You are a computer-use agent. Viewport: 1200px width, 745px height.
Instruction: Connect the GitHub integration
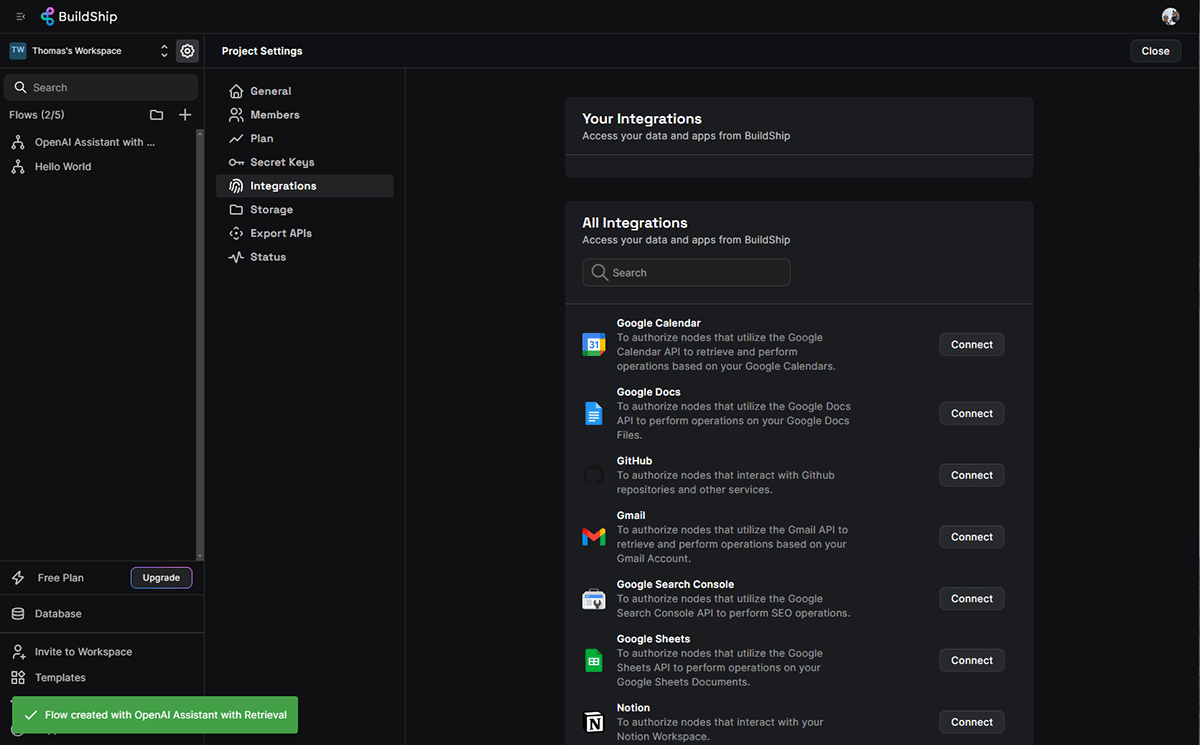click(x=971, y=476)
